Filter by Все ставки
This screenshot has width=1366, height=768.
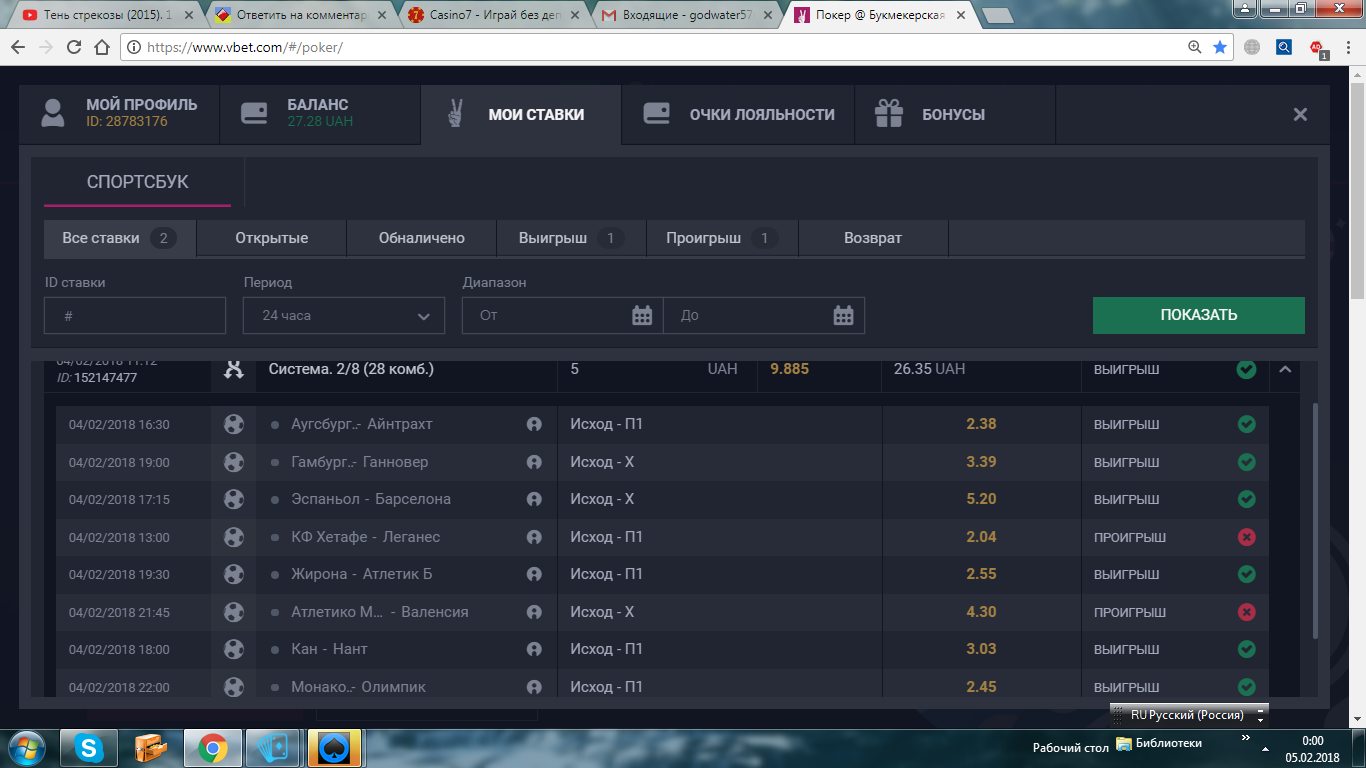[x=120, y=238]
